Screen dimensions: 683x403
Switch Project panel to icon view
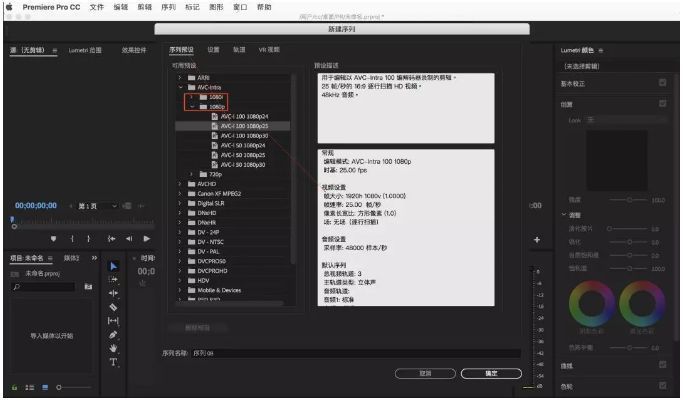(45, 387)
